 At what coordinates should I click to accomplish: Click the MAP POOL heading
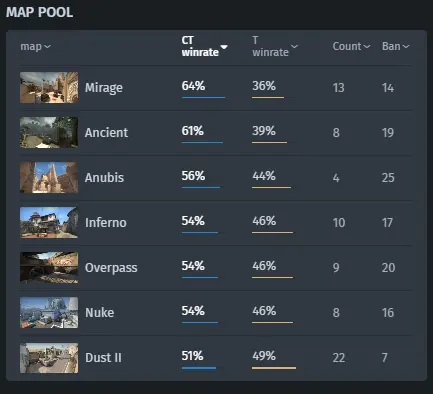click(x=39, y=13)
